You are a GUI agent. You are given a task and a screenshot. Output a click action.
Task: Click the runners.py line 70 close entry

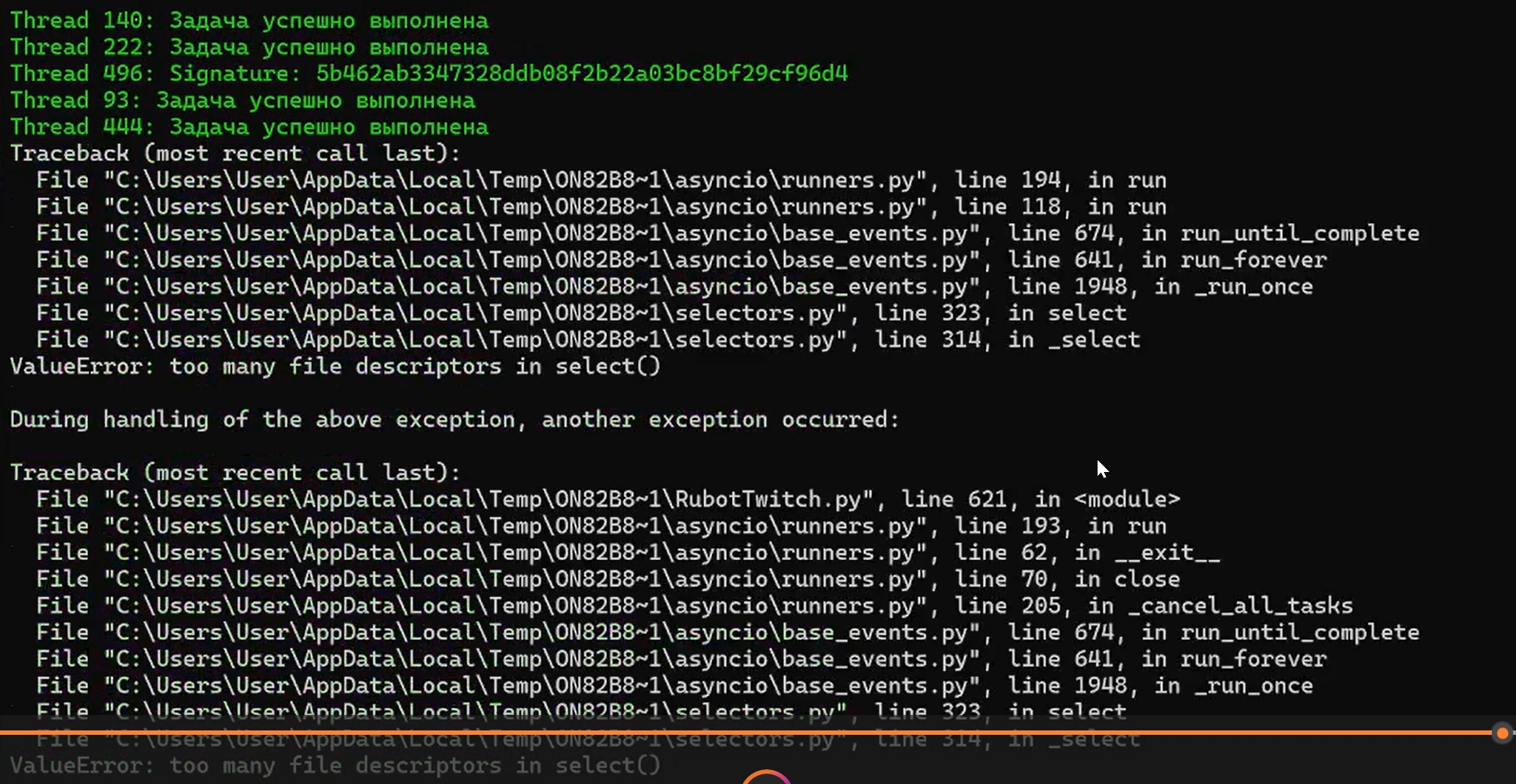point(608,579)
